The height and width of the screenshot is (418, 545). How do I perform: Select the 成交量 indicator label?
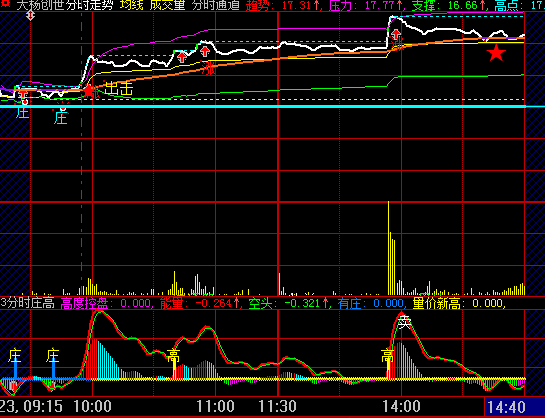(x=168, y=5)
